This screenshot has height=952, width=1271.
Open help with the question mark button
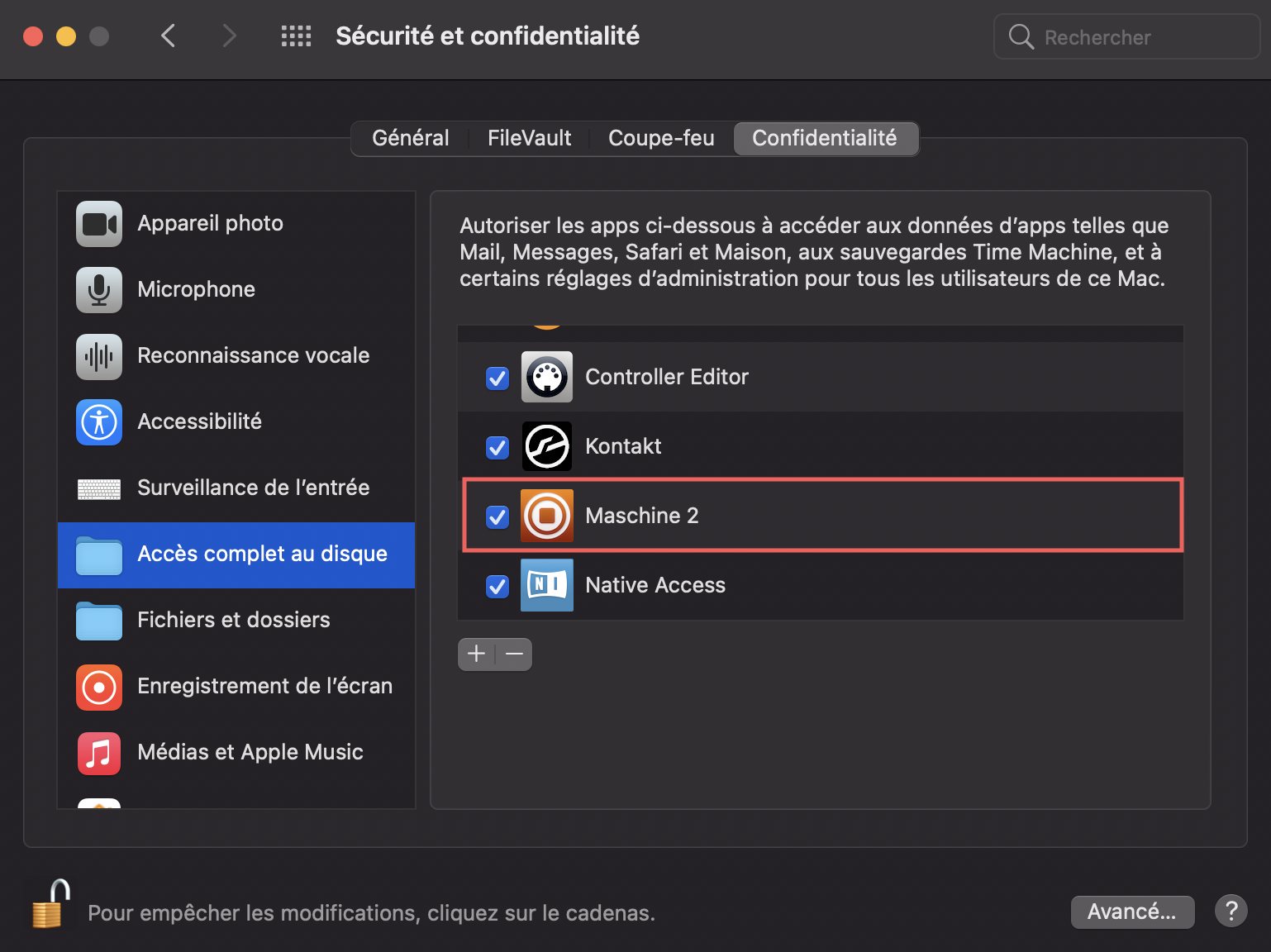tap(1231, 911)
